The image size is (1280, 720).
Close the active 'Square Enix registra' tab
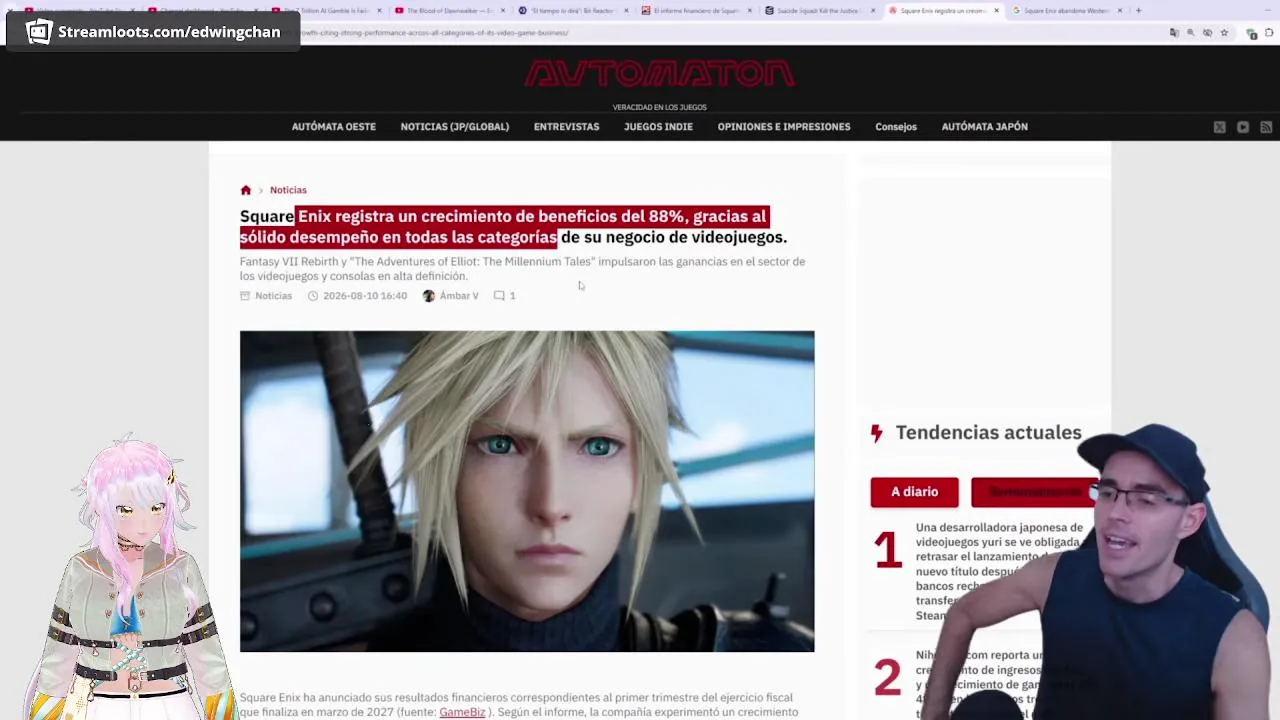996,11
